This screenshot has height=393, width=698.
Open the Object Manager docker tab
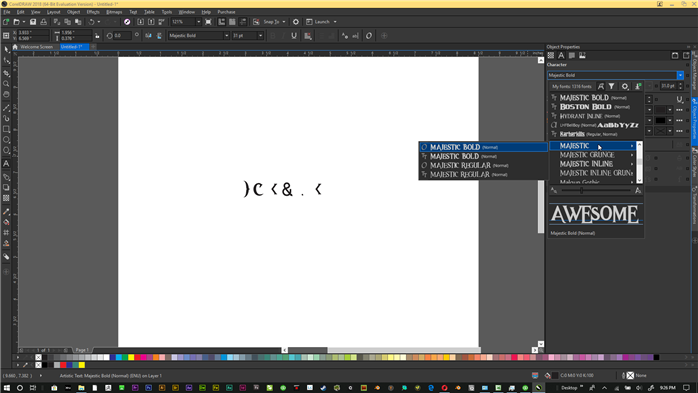coord(694,70)
